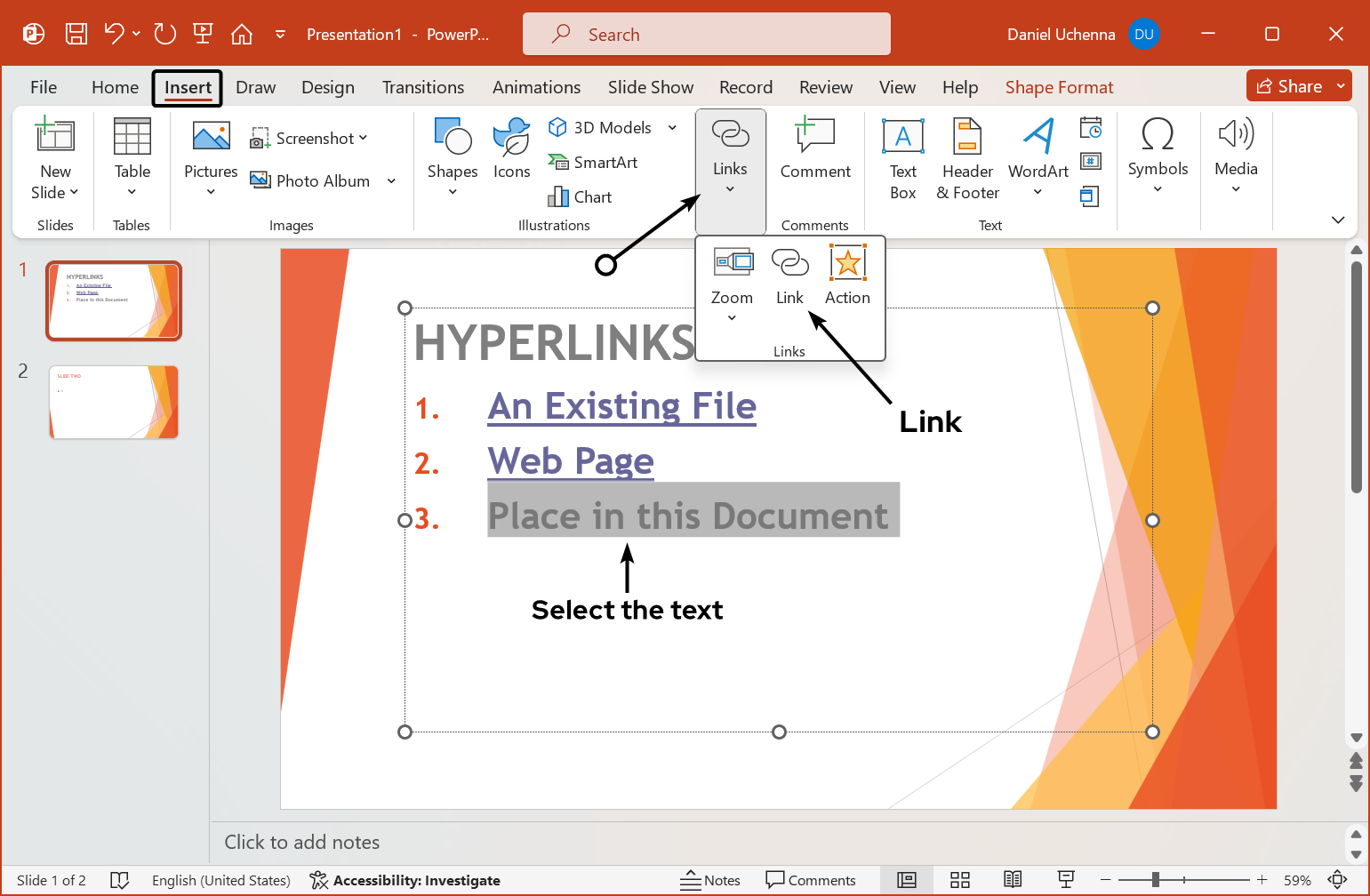Screen dimensions: 1370x896
Task: Insert an Action link
Action: pyautogui.click(x=846, y=274)
